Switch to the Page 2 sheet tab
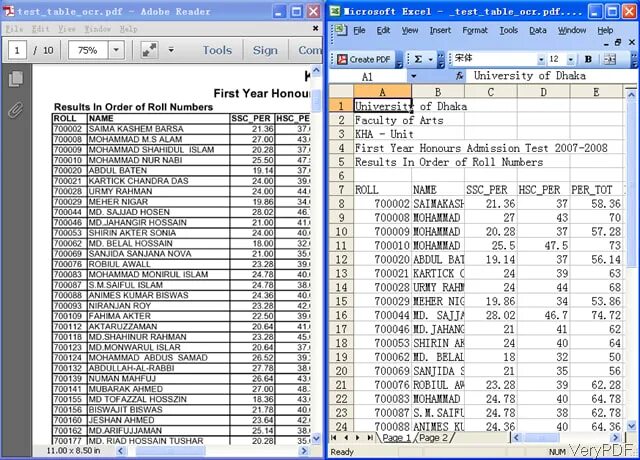This screenshot has height=460, width=640. click(433, 438)
